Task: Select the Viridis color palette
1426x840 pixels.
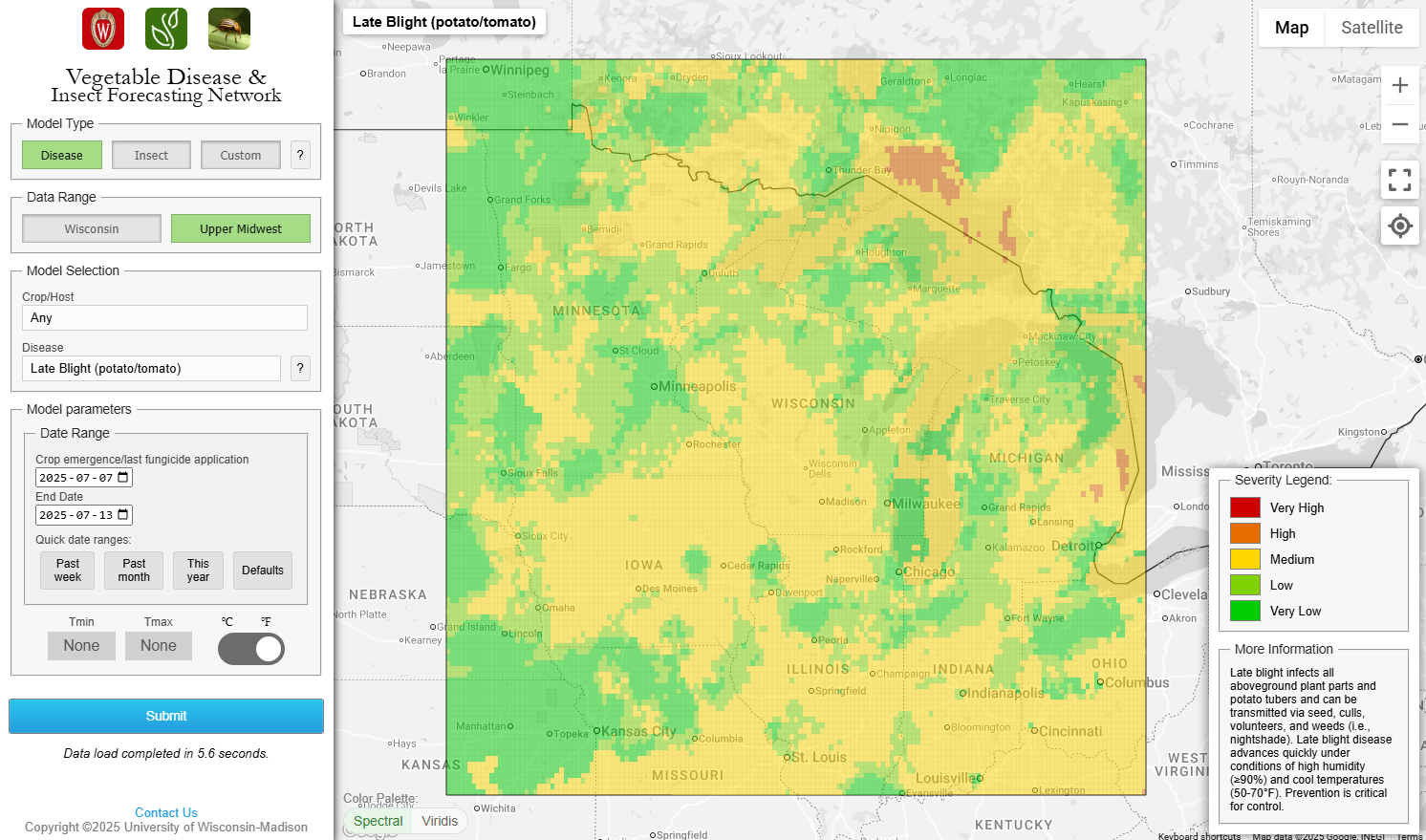Action: [440, 821]
